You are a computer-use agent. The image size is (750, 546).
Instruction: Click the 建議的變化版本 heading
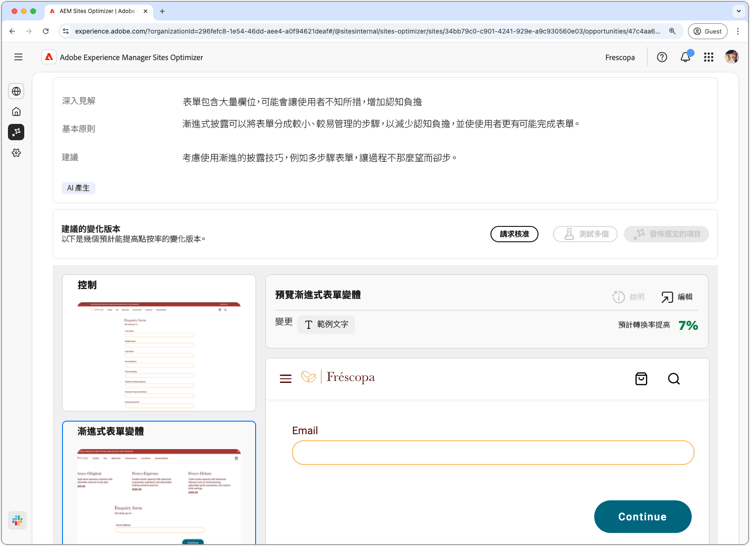[91, 229]
